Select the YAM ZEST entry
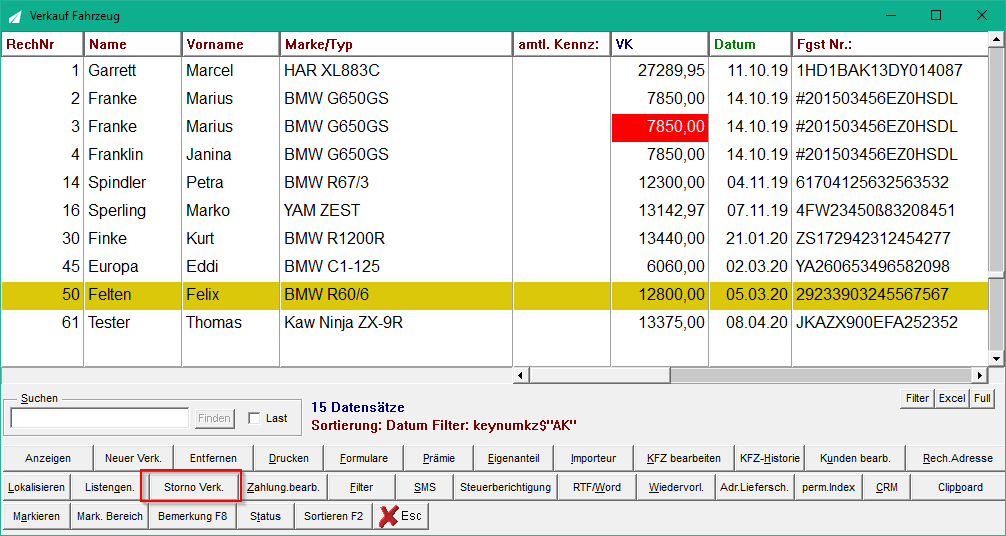 (396, 211)
